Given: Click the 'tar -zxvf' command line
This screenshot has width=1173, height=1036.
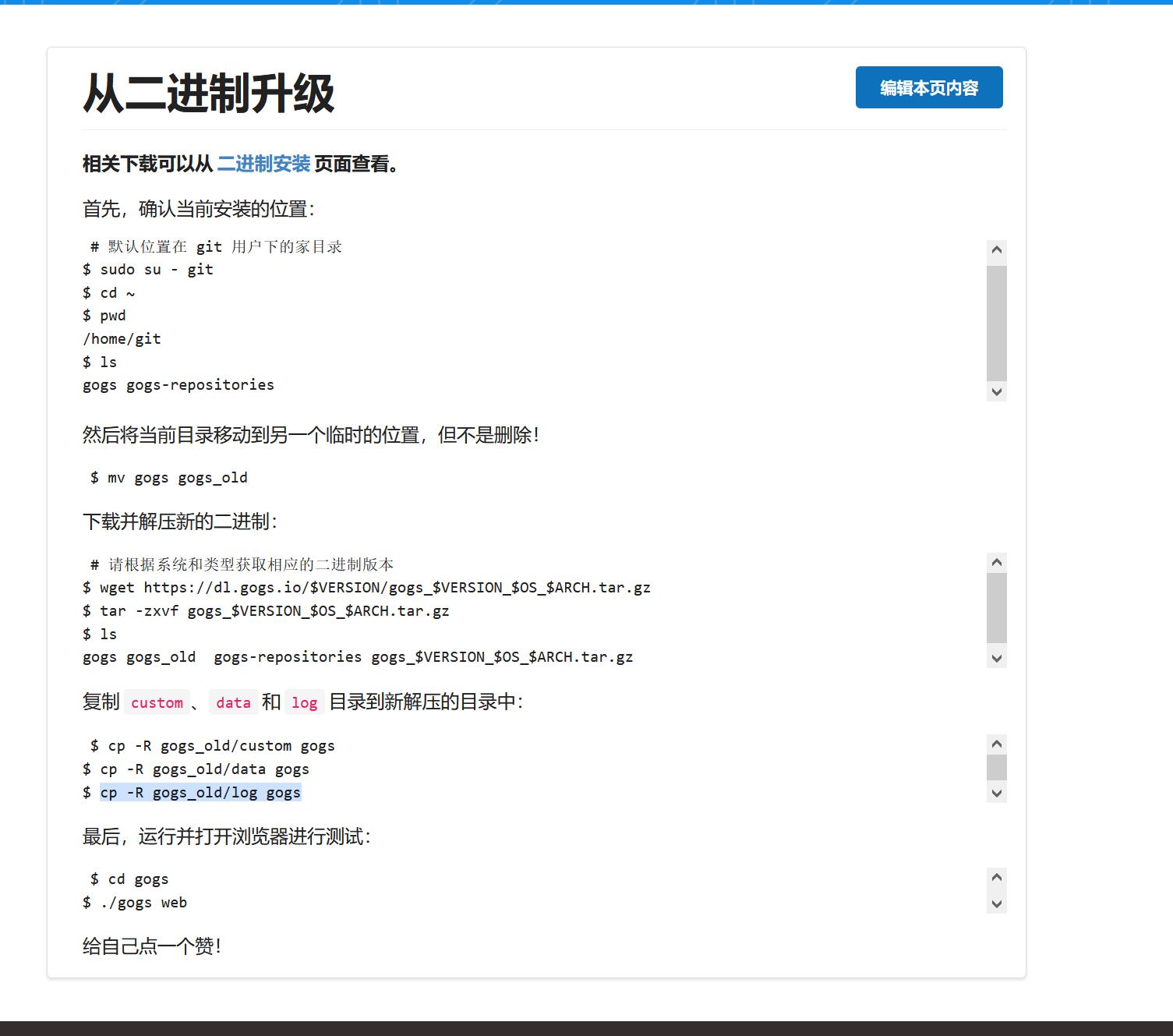Looking at the screenshot, I should [x=266, y=611].
